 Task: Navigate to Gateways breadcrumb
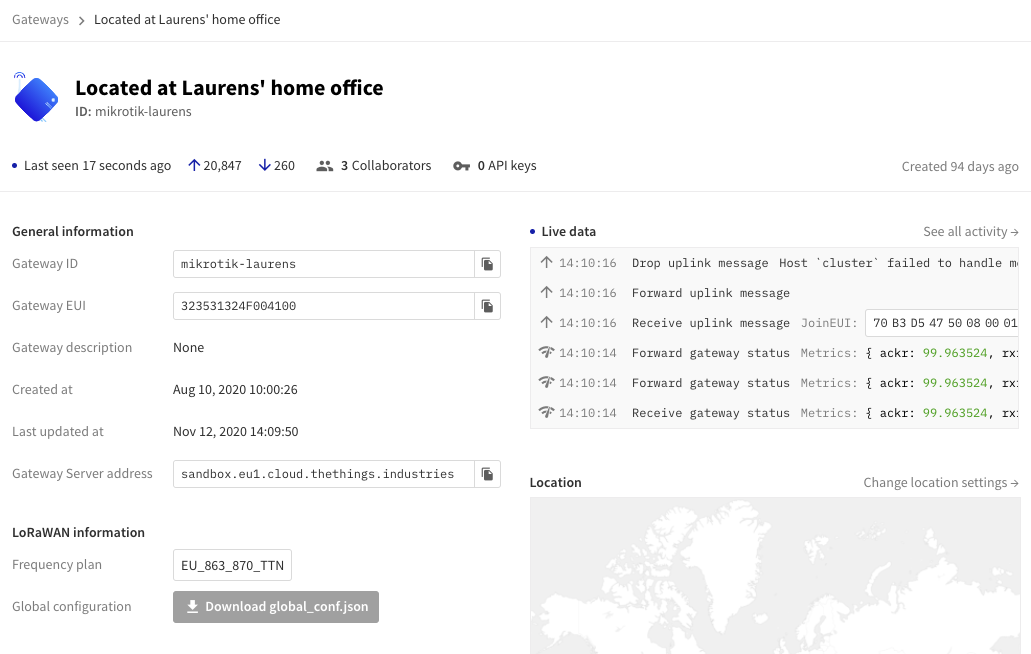(x=40, y=20)
